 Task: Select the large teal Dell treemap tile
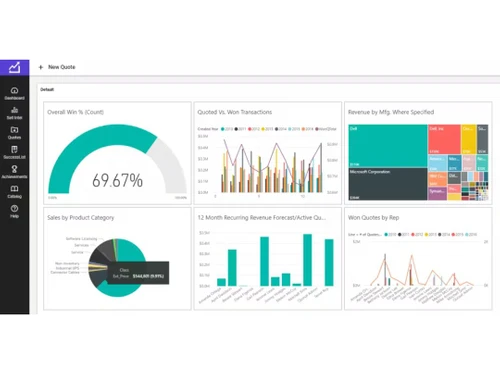pos(388,146)
